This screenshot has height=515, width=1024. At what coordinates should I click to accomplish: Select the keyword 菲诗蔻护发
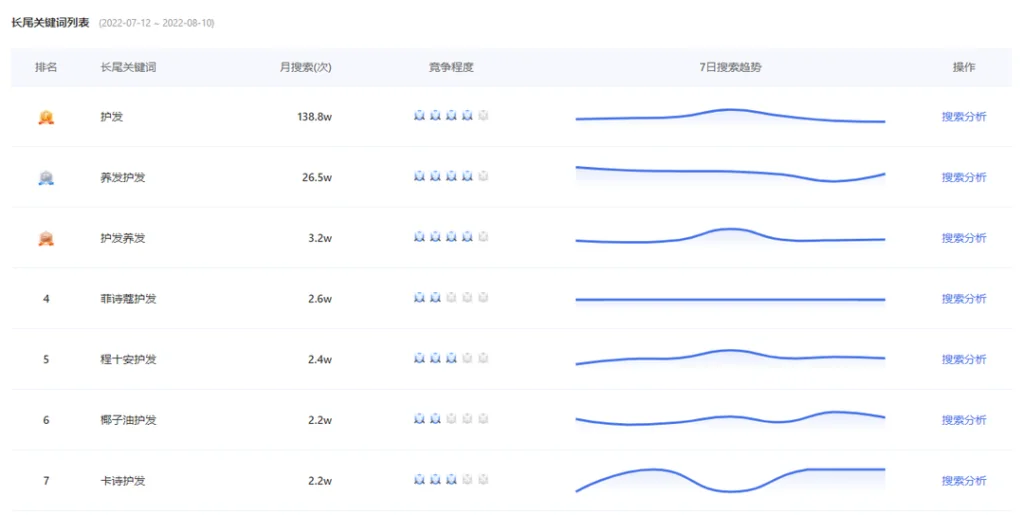coord(128,299)
